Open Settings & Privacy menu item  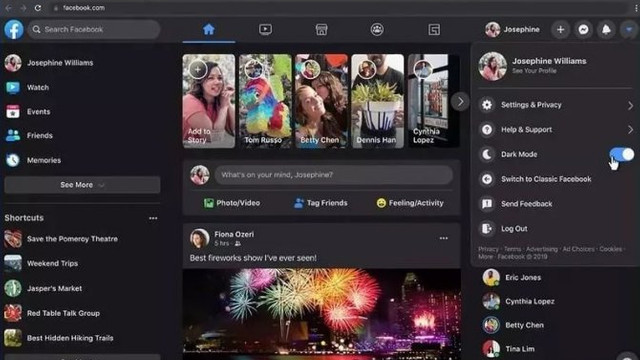click(555, 105)
